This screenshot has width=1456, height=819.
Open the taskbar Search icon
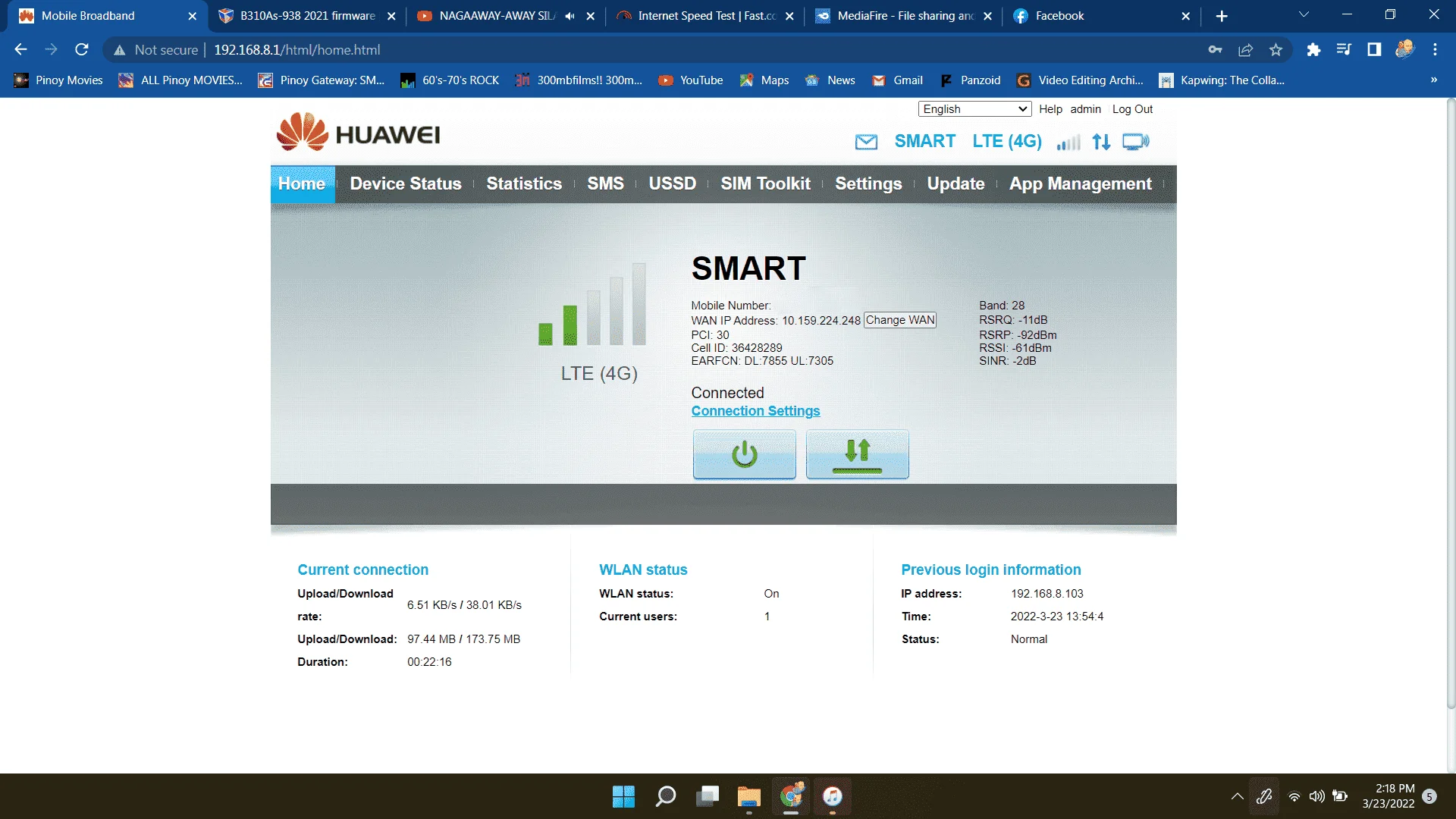[x=666, y=796]
